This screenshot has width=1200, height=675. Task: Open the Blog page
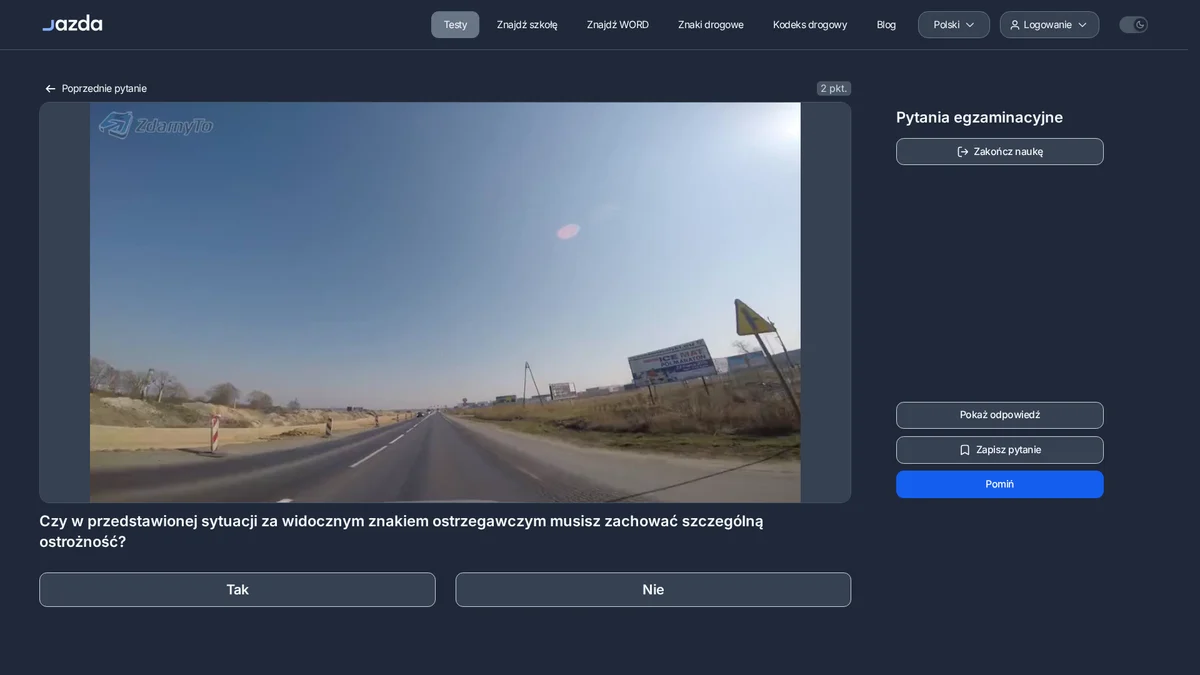[x=886, y=25]
